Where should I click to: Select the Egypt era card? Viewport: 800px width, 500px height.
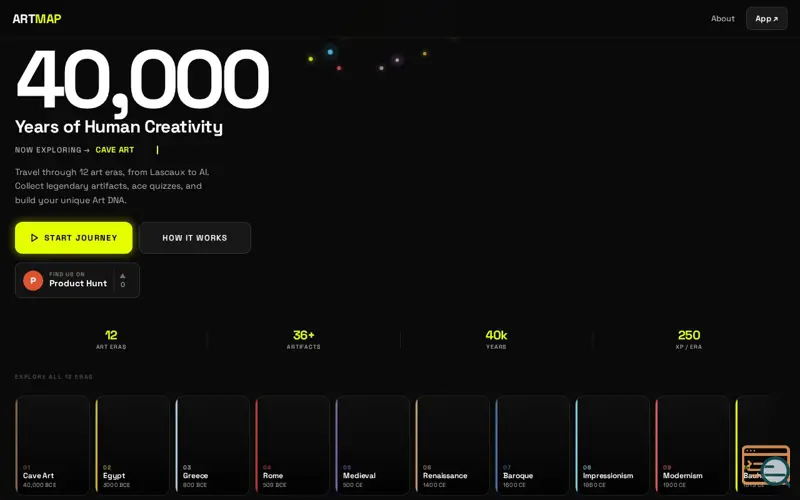click(133, 445)
